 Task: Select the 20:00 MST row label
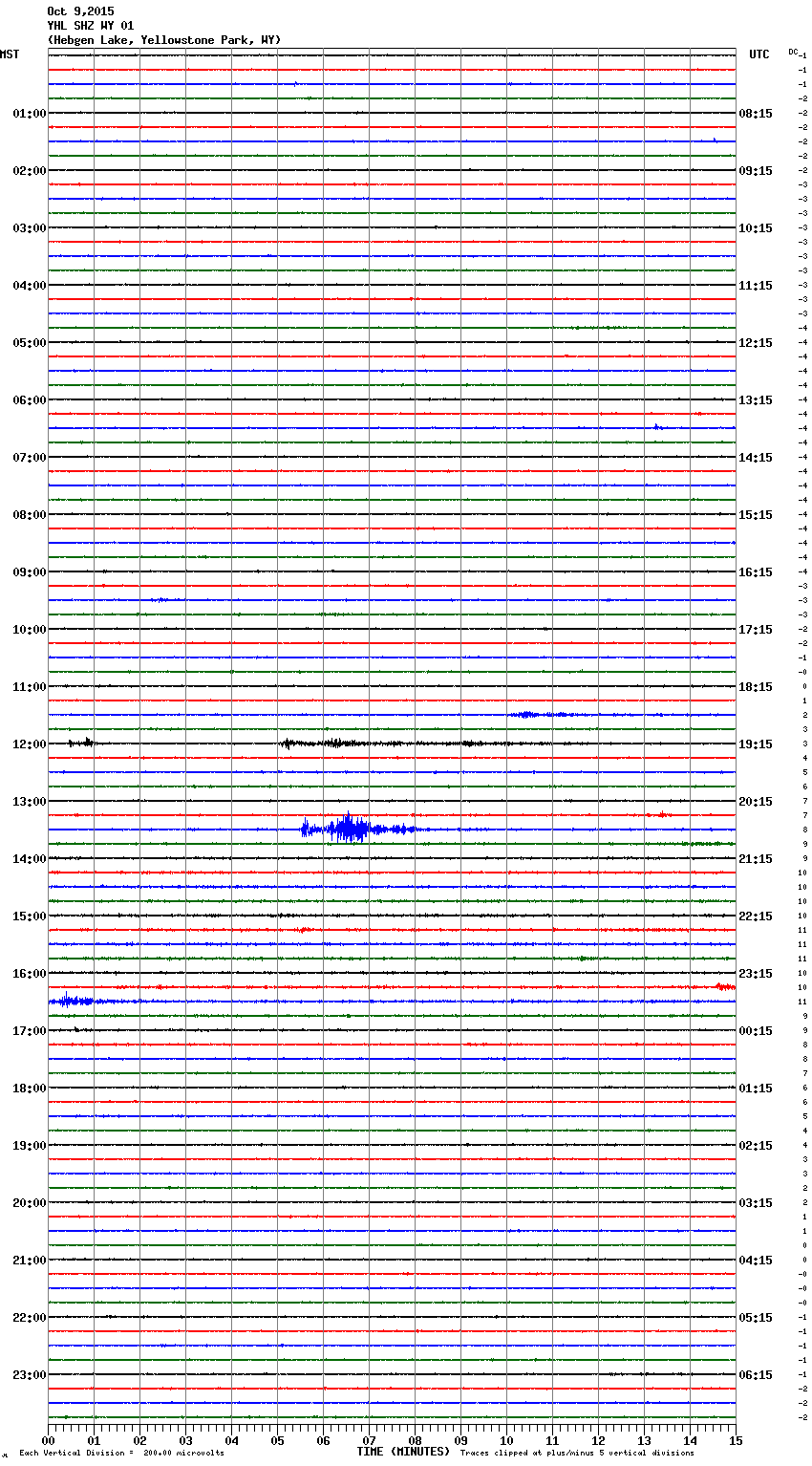coord(29,1203)
